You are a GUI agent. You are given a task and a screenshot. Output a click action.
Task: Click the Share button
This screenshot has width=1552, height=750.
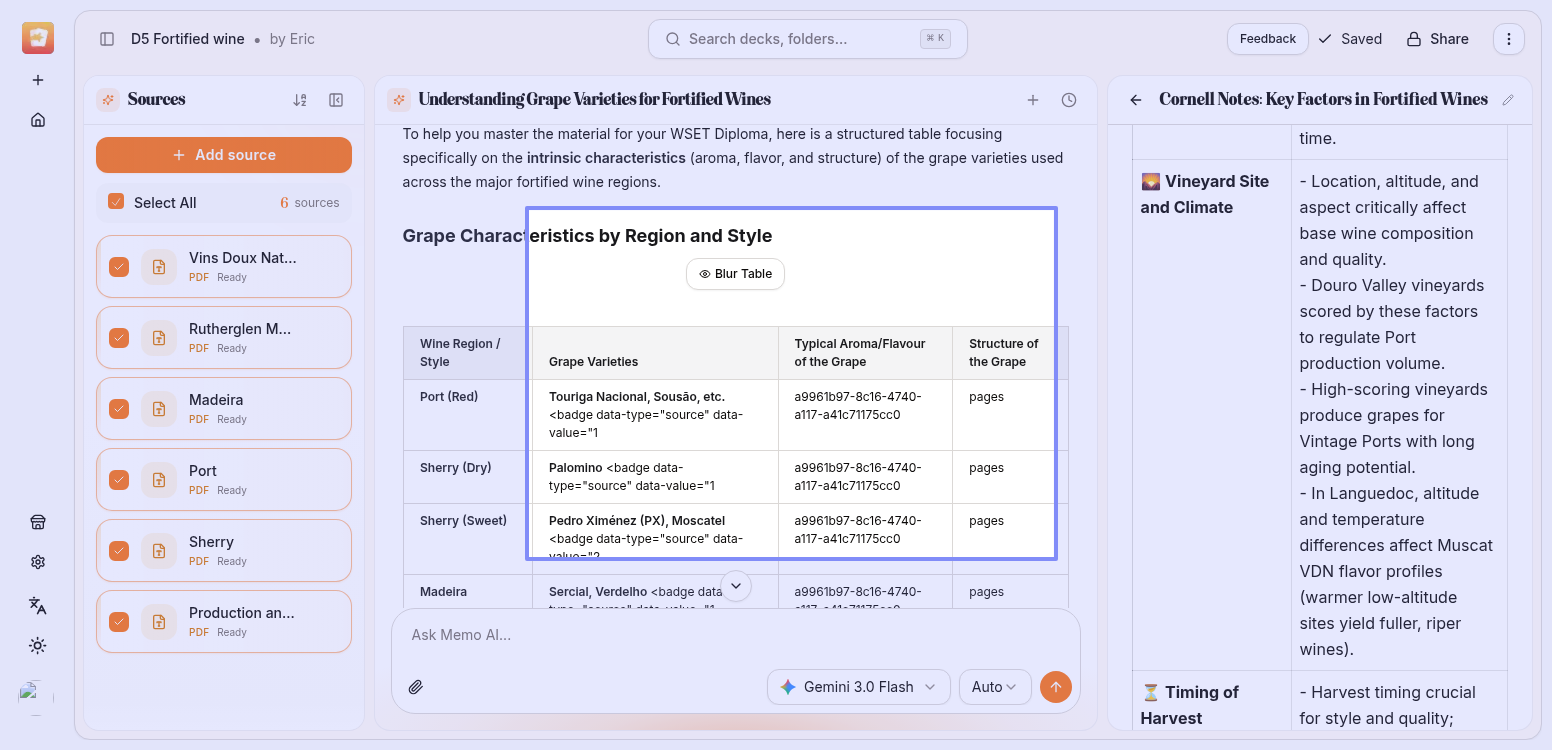coord(1438,39)
